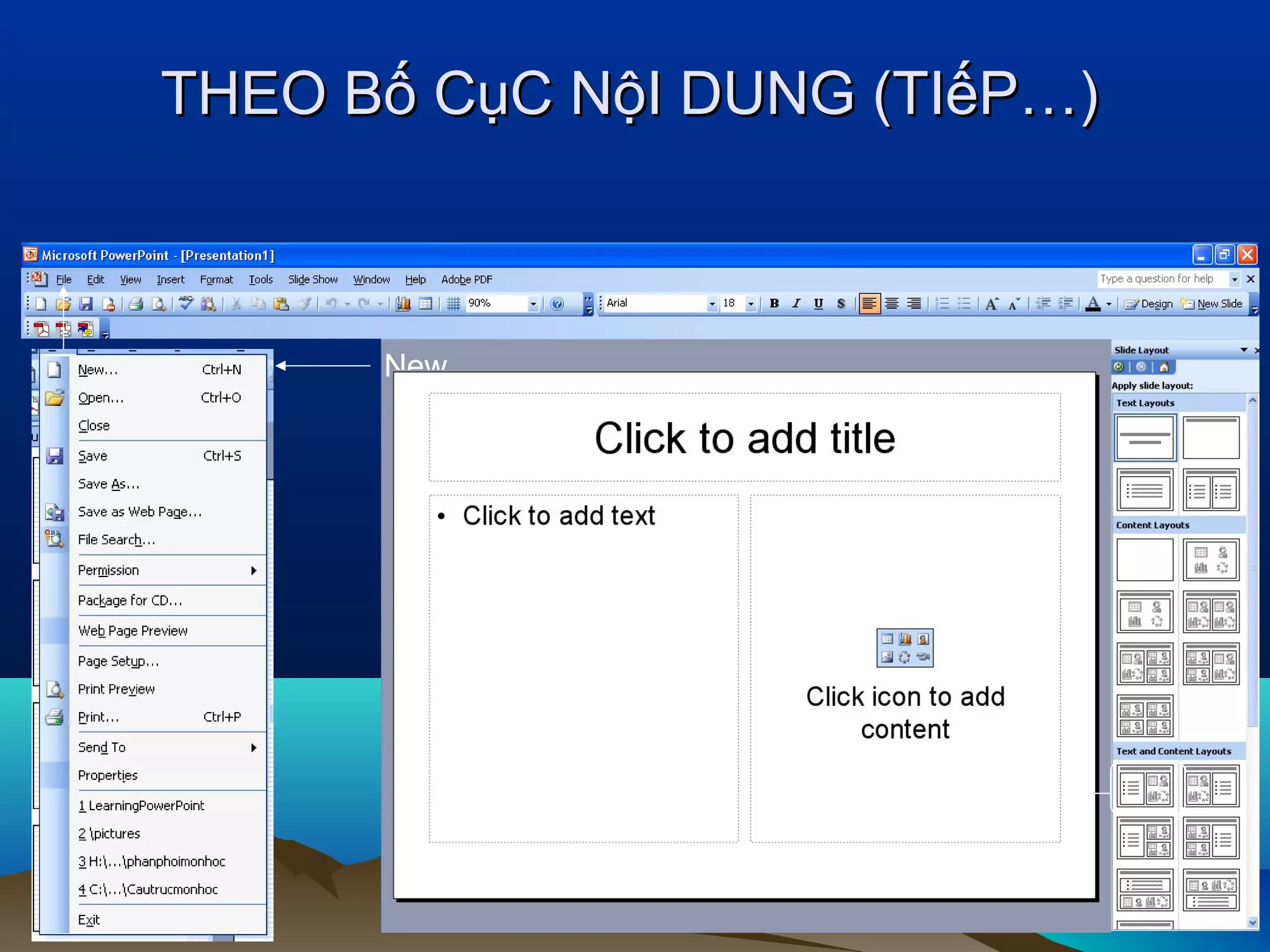Viewport: 1270px width, 952px height.
Task: Click the New Slide button
Action: 1211,304
